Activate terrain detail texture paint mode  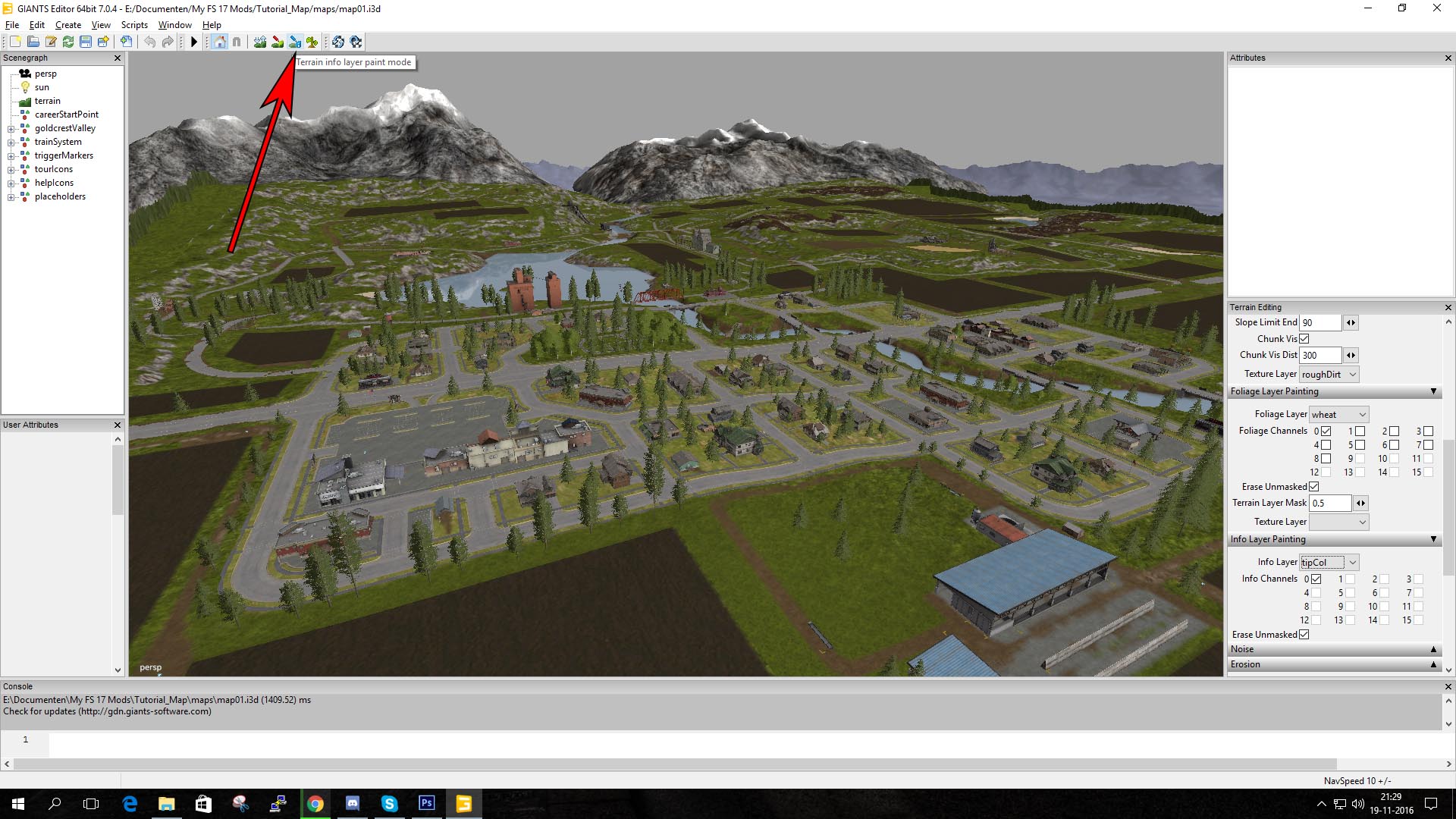[x=278, y=42]
